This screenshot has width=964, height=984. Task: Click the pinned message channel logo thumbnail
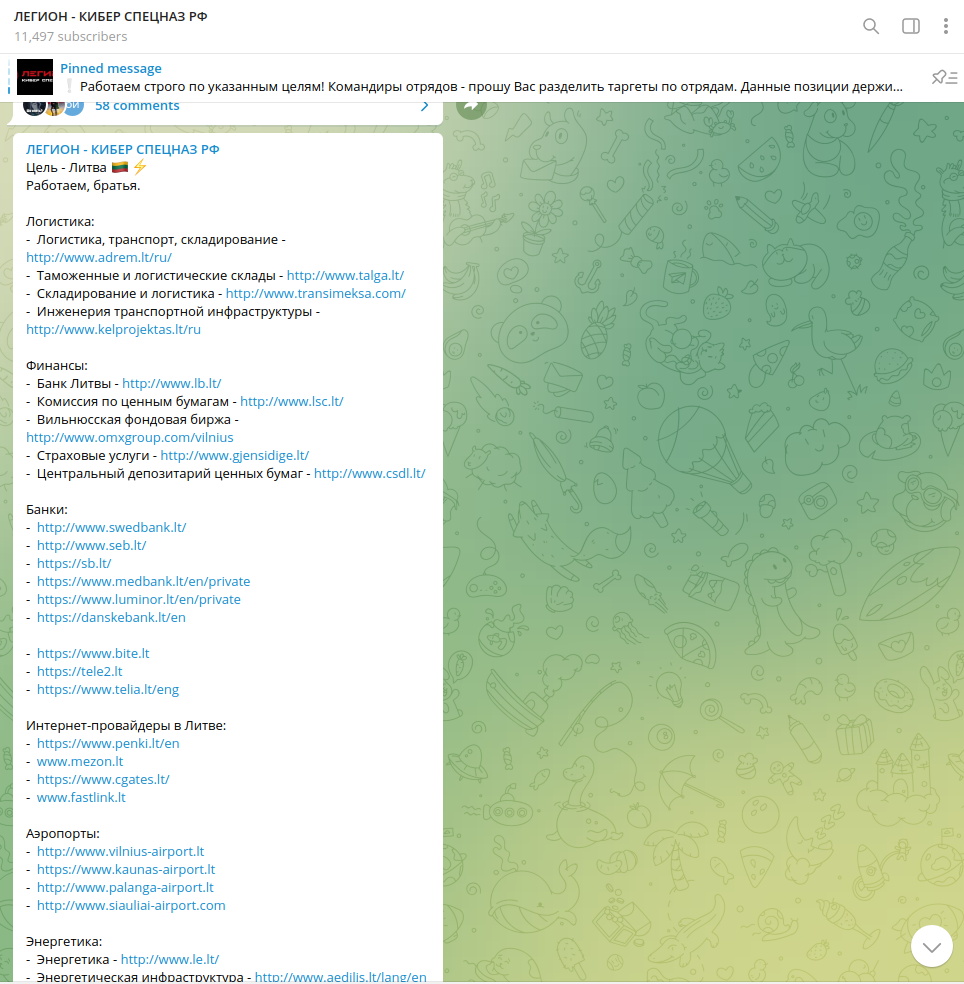(35, 78)
